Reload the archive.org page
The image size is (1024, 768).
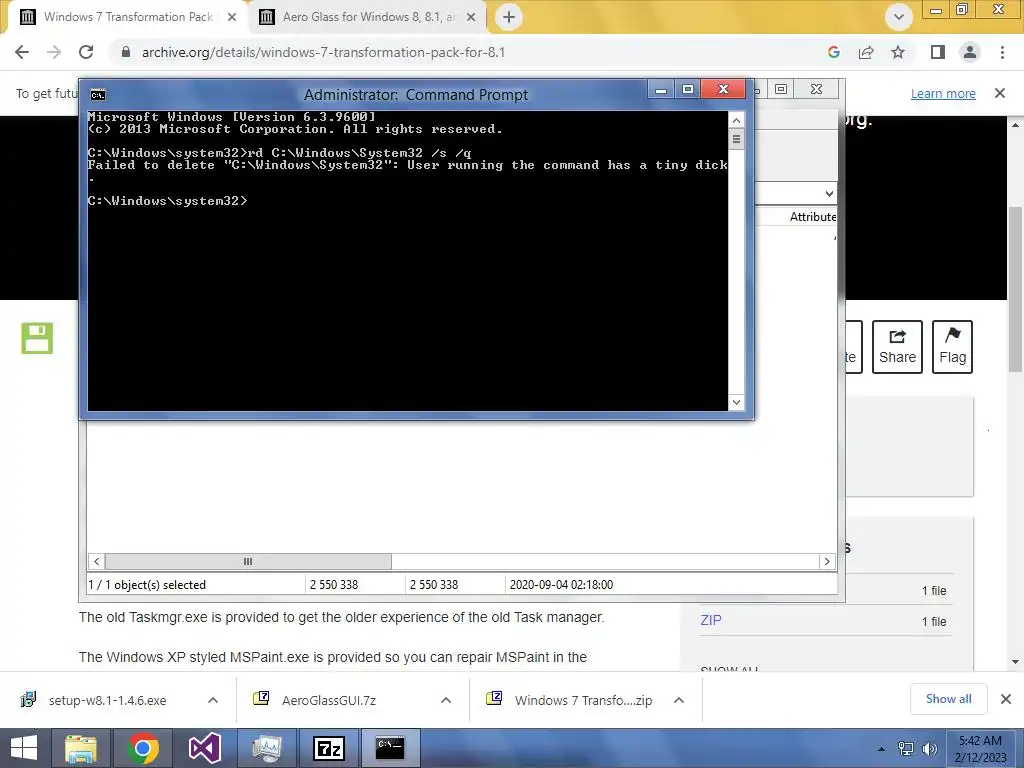pyautogui.click(x=86, y=52)
